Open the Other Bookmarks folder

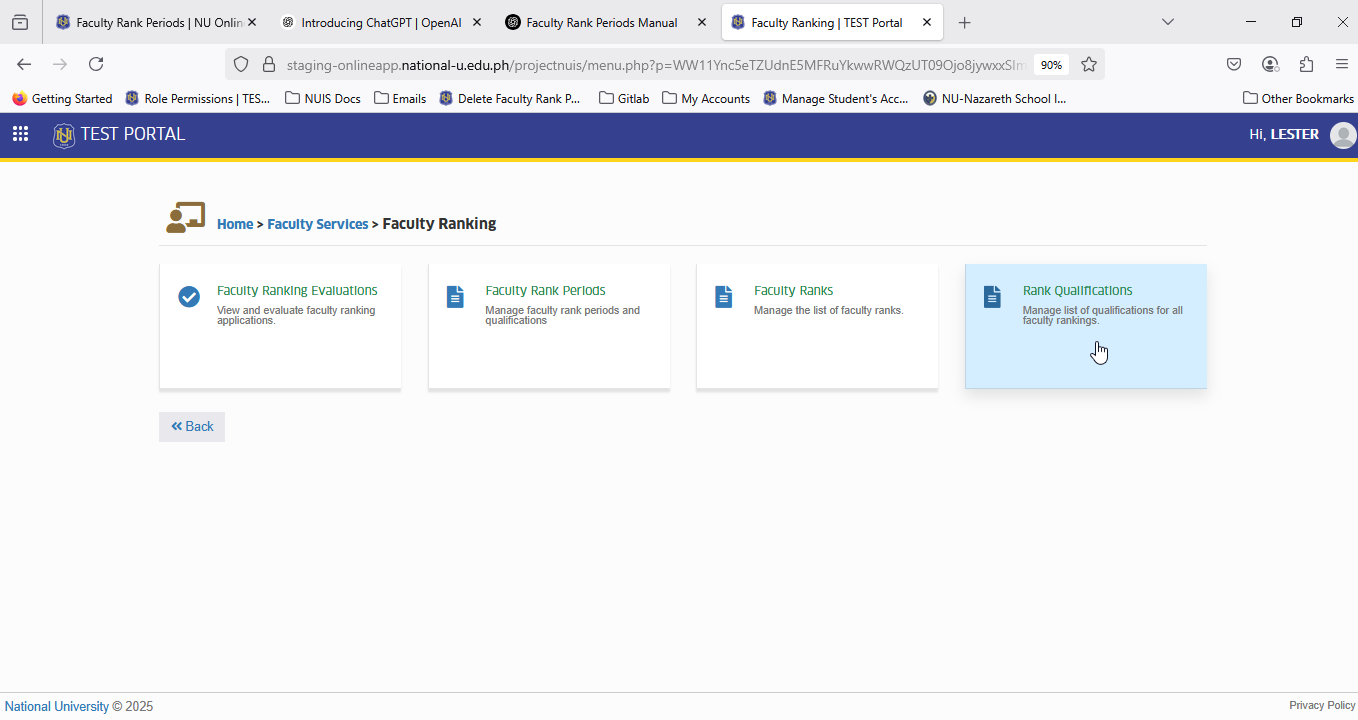click(x=1298, y=98)
